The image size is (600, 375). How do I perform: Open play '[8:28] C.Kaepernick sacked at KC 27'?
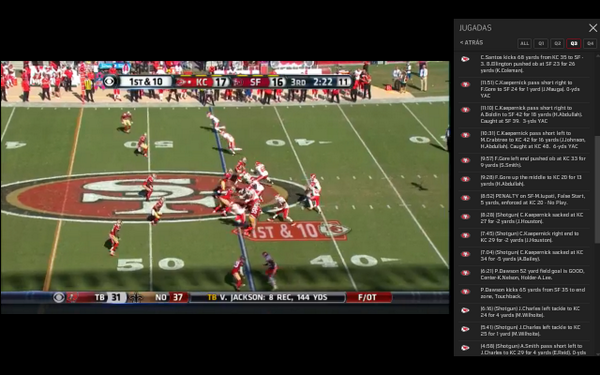click(524, 218)
